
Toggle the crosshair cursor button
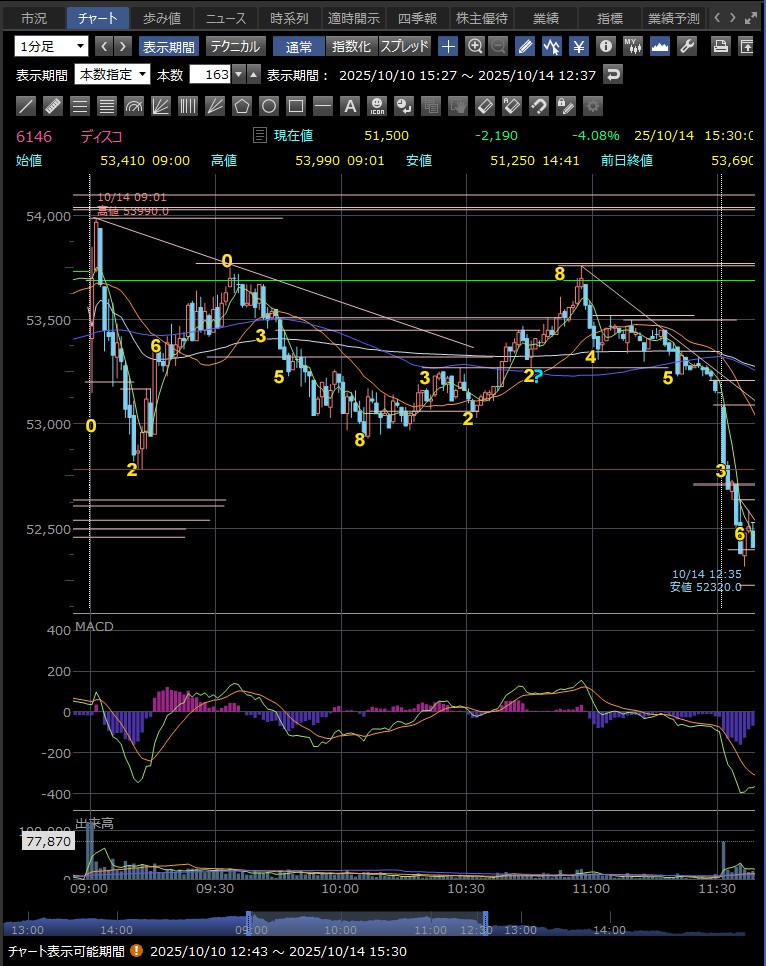pos(448,46)
